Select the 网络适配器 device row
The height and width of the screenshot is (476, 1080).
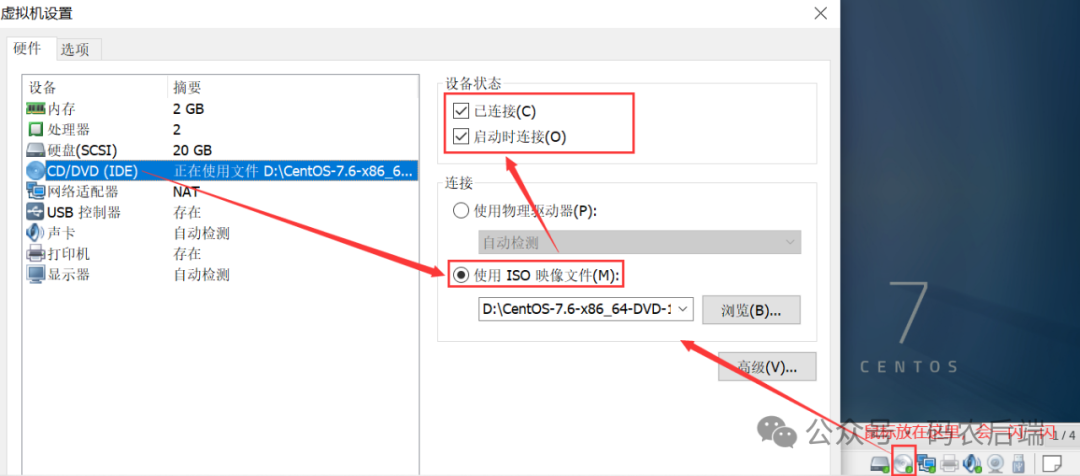[x=220, y=192]
